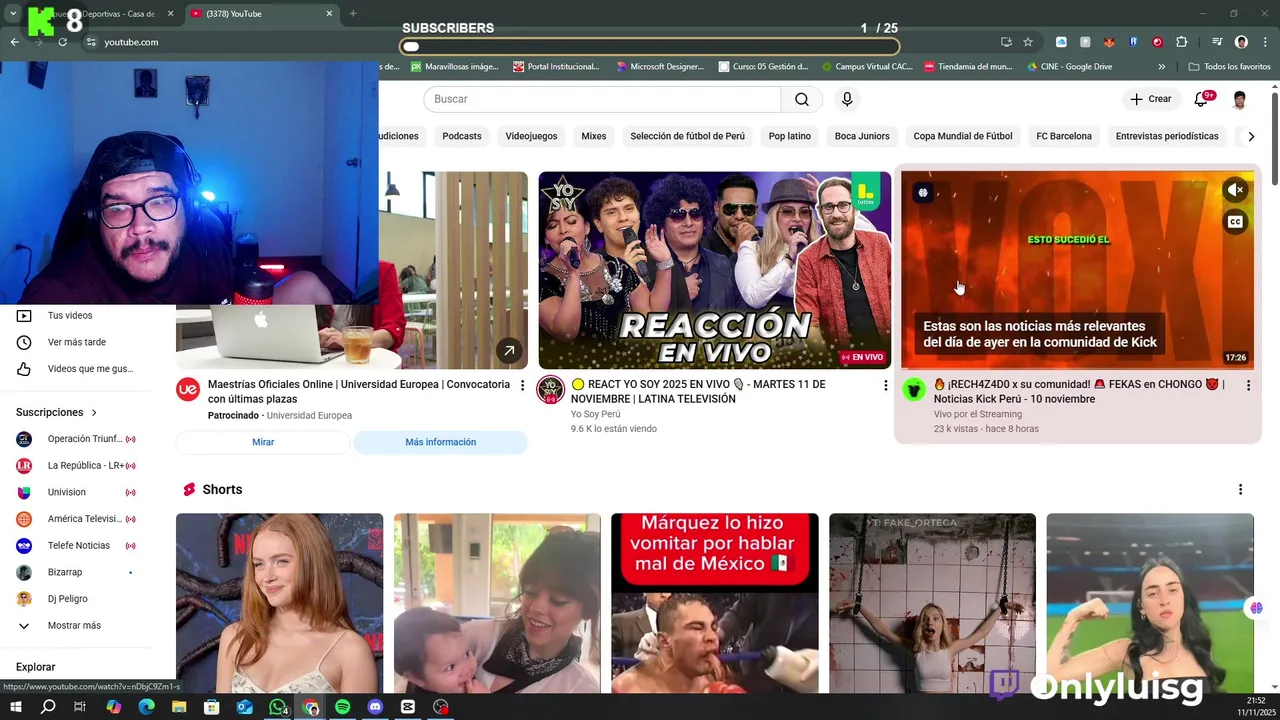Expand Mostrar más in subscriptions list

[76, 626]
